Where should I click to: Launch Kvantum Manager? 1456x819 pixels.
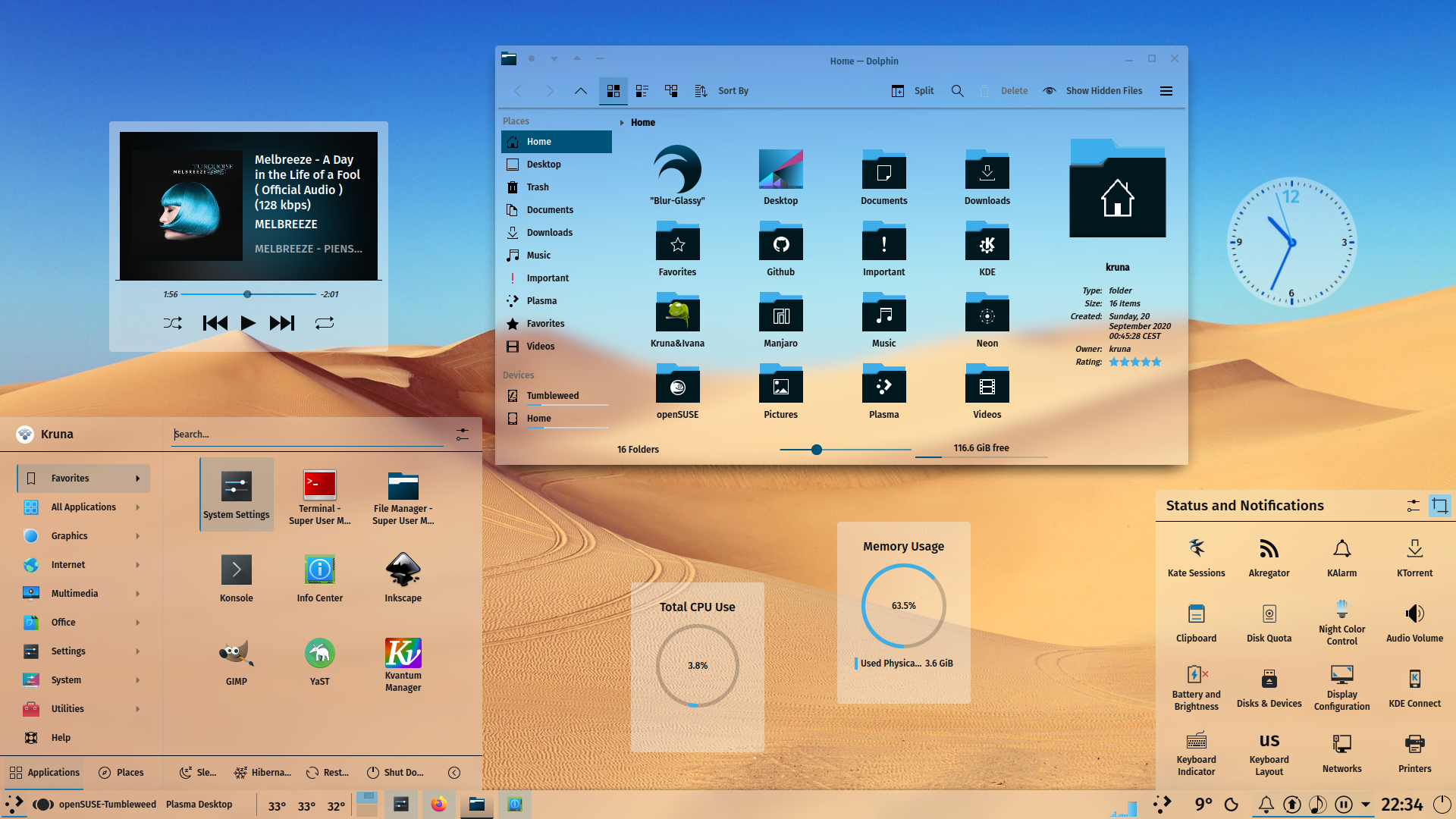[403, 664]
